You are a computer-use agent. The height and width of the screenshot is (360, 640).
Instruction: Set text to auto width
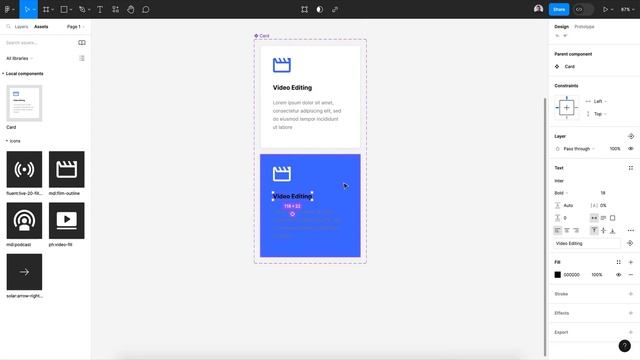[x=594, y=218]
